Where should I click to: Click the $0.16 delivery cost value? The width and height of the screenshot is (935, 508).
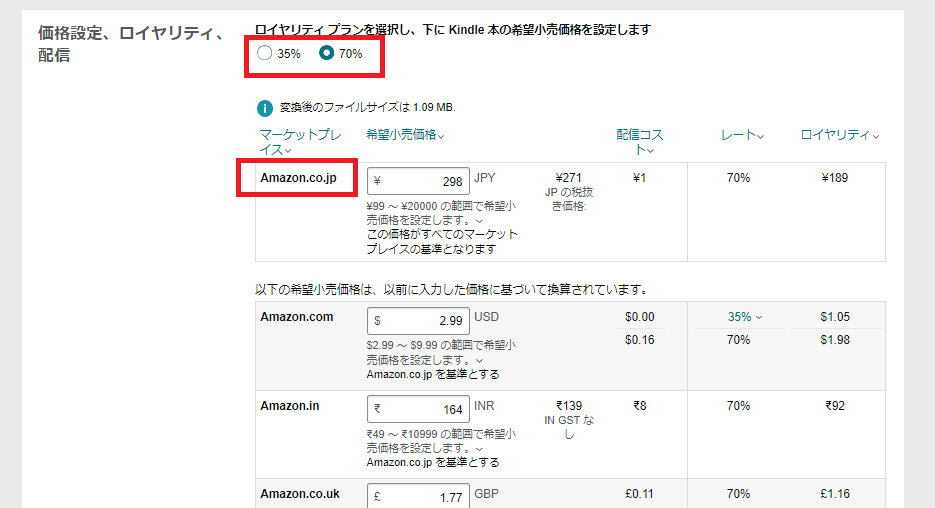[639, 340]
